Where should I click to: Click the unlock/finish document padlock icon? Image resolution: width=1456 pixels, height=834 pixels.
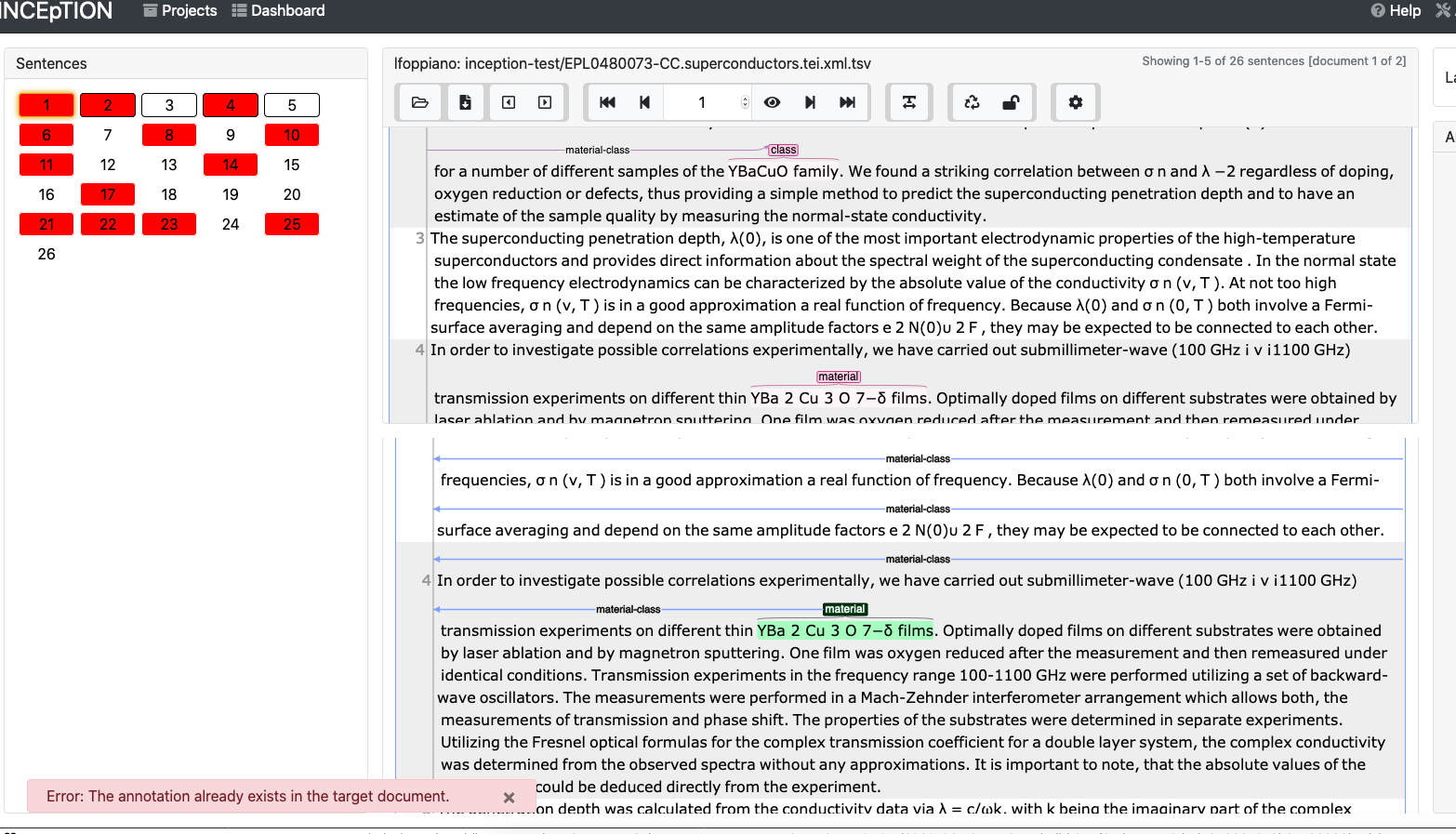[x=1011, y=102]
